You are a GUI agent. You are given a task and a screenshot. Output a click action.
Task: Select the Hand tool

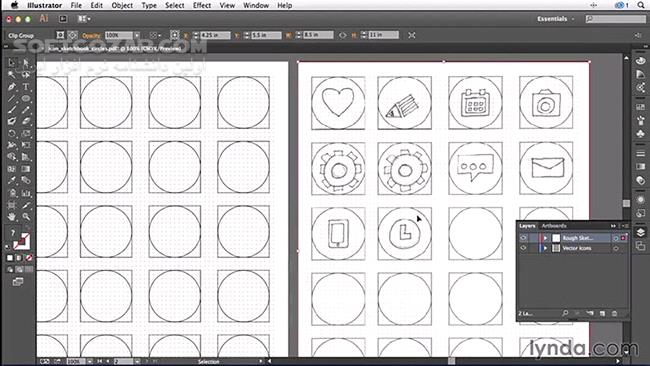[x=12, y=217]
